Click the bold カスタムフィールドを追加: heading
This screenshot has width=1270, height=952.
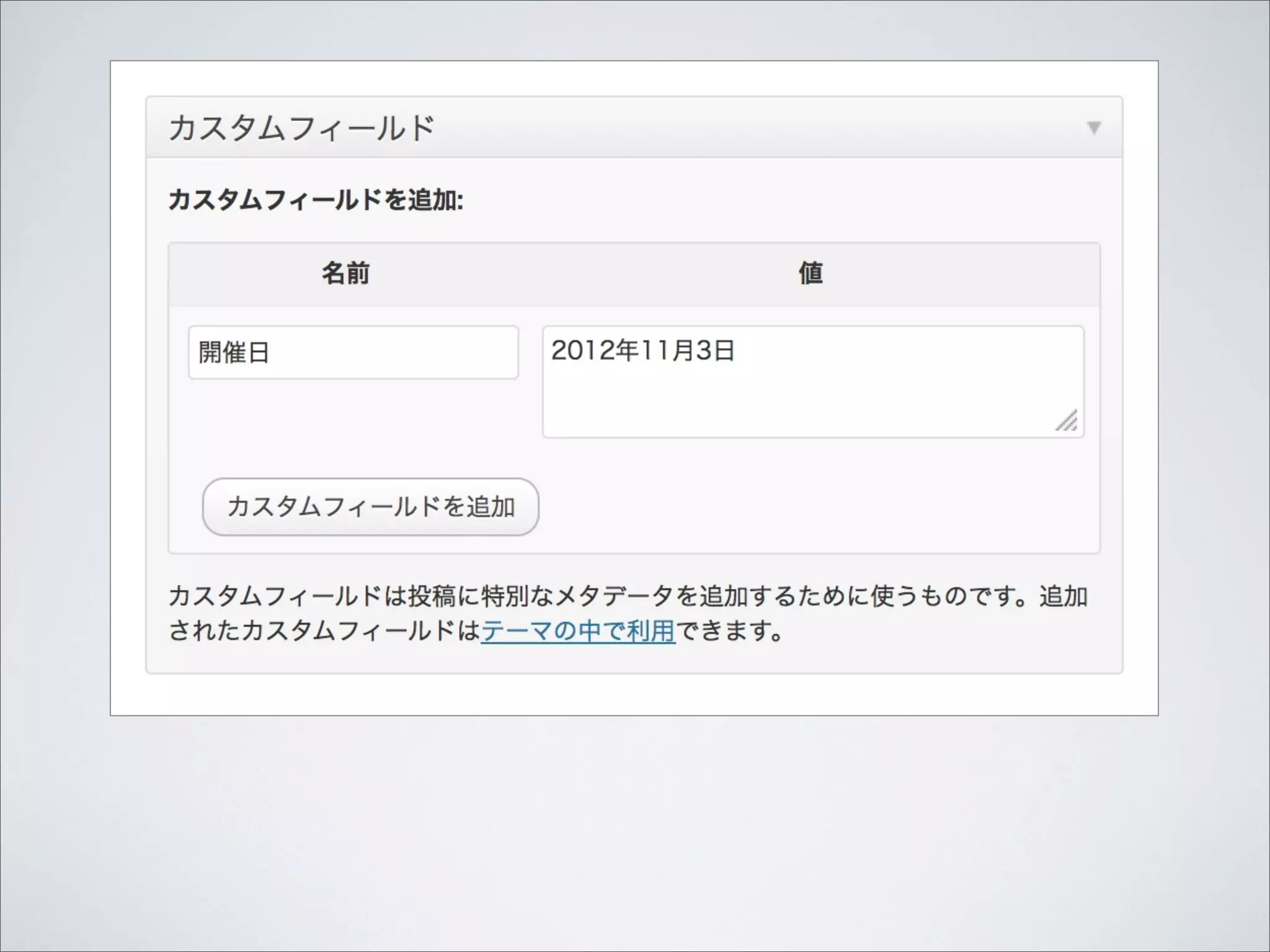316,200
